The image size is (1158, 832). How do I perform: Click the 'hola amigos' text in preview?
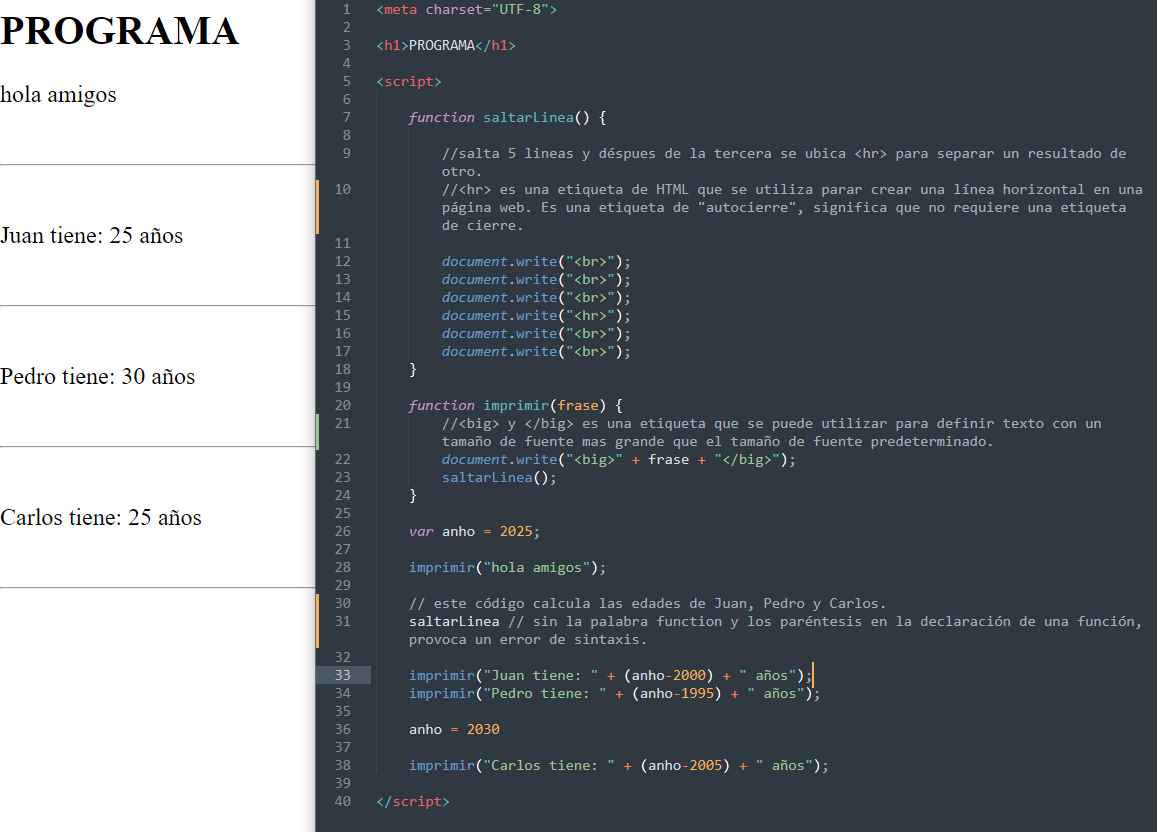pos(58,94)
